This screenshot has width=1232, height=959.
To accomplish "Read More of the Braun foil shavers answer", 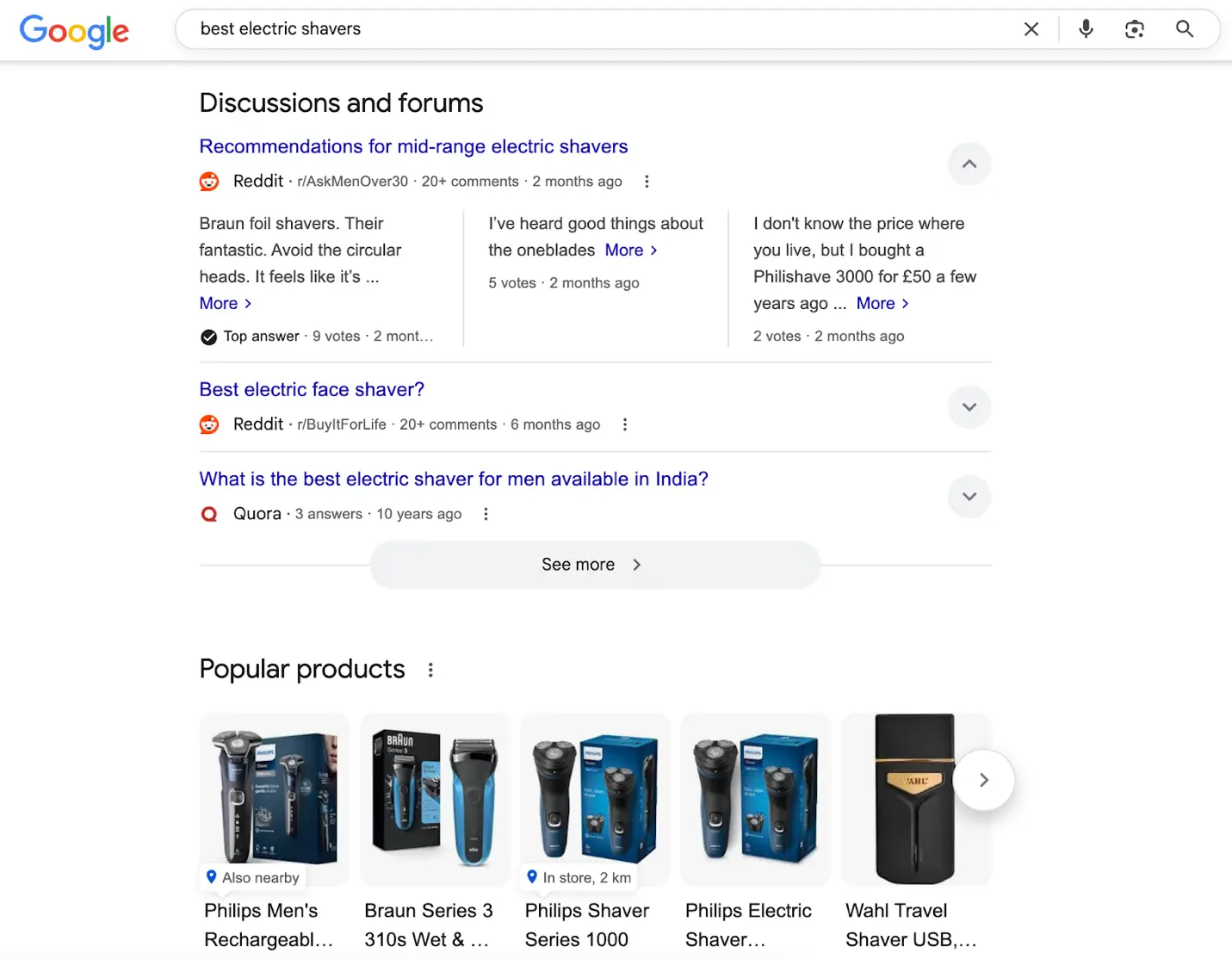I will coord(226,303).
